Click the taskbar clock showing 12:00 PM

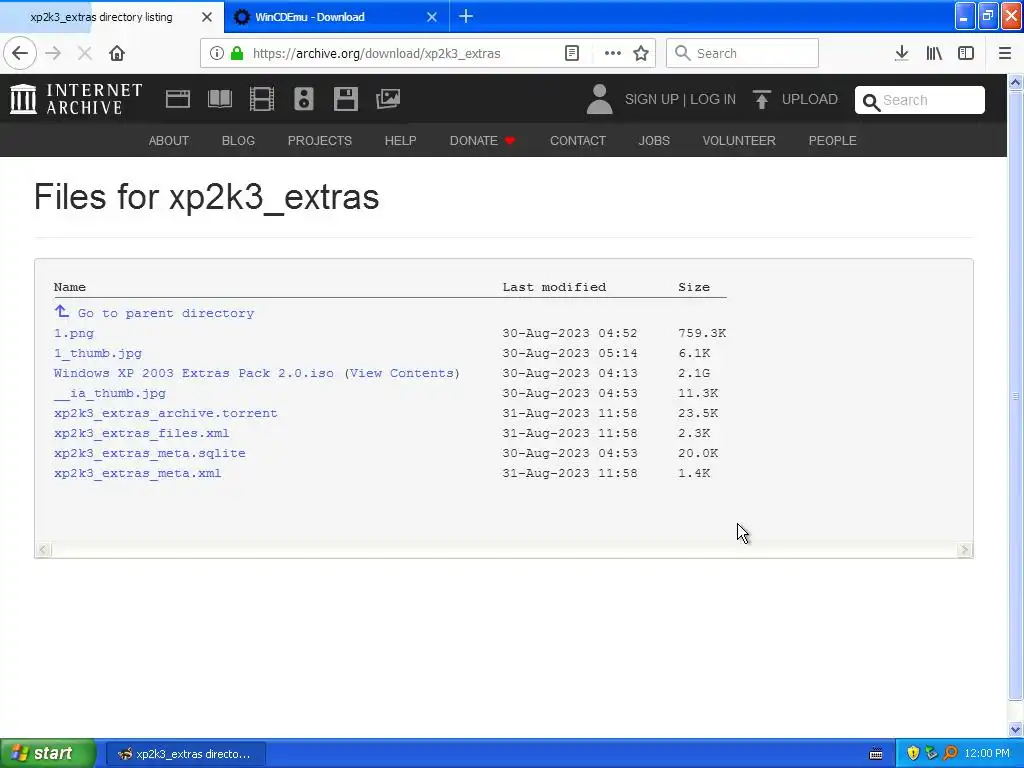point(987,754)
